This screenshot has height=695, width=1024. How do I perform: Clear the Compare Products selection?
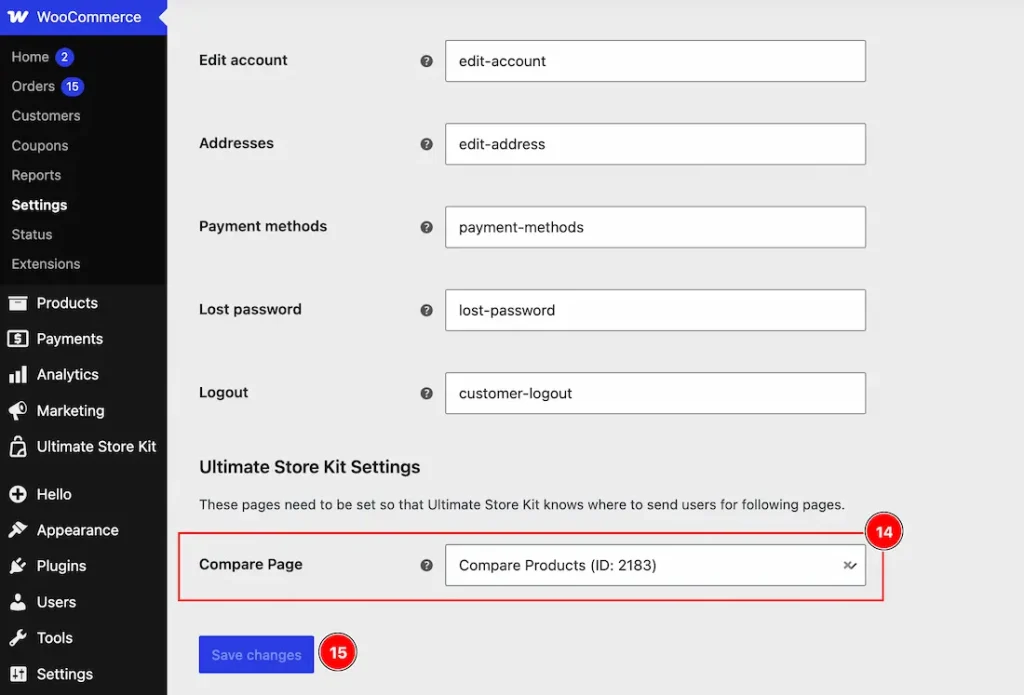(847, 565)
